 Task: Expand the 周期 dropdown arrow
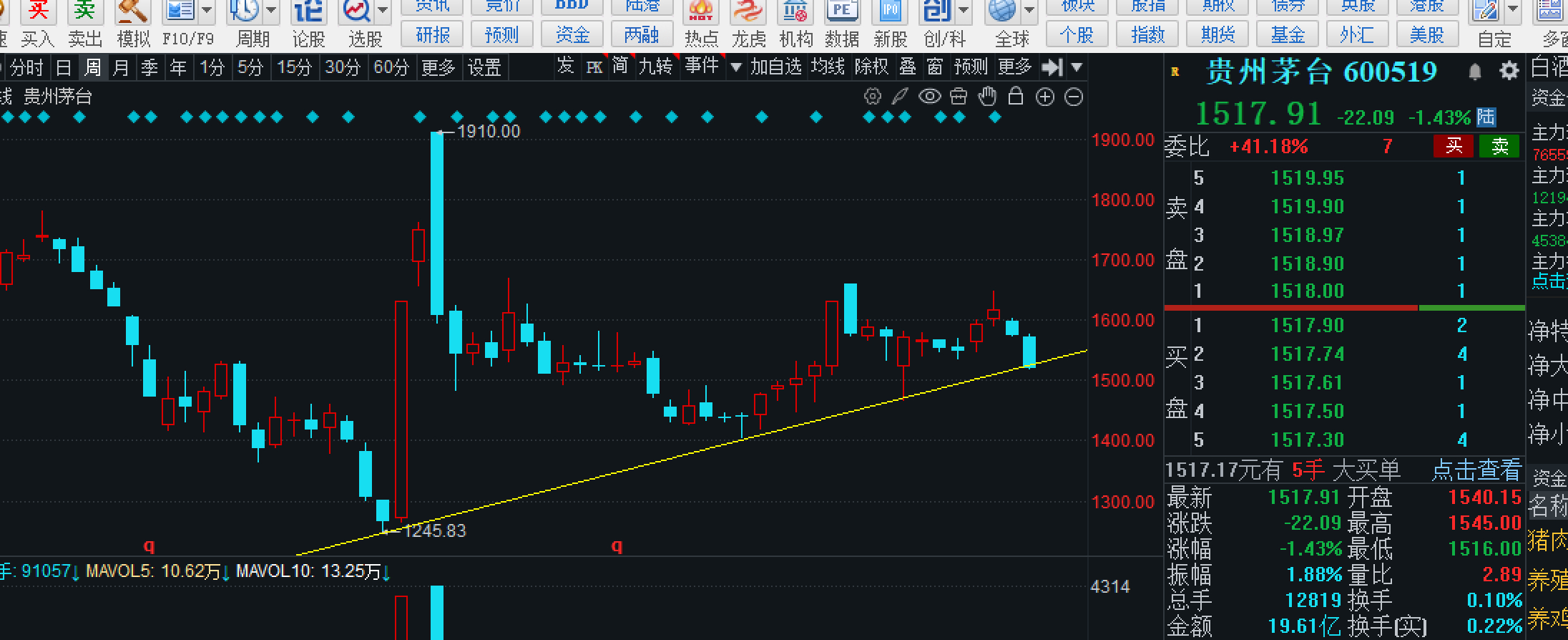click(x=271, y=11)
